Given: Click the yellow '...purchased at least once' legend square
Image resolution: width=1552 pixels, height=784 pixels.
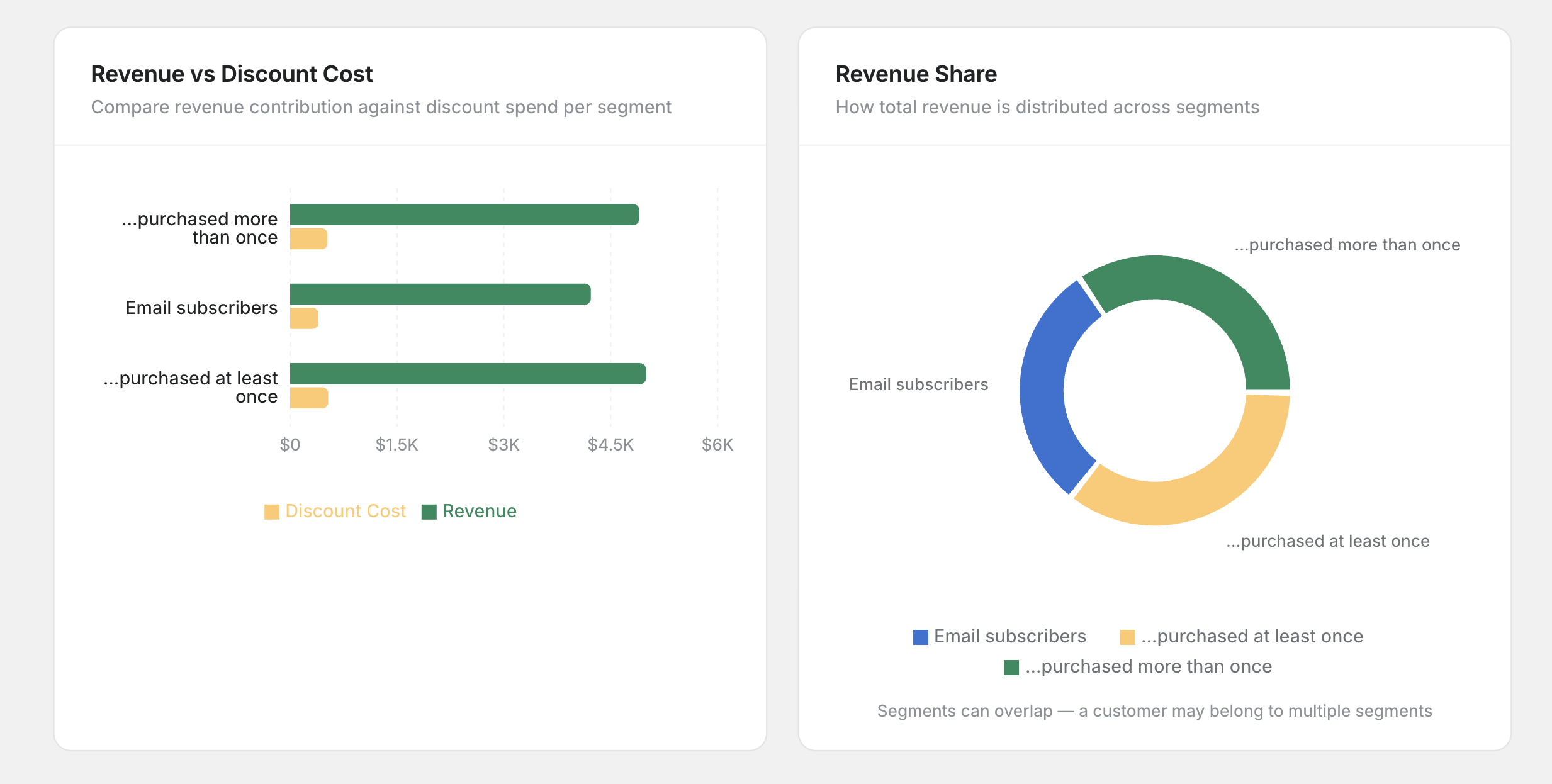Looking at the screenshot, I should 1127,636.
